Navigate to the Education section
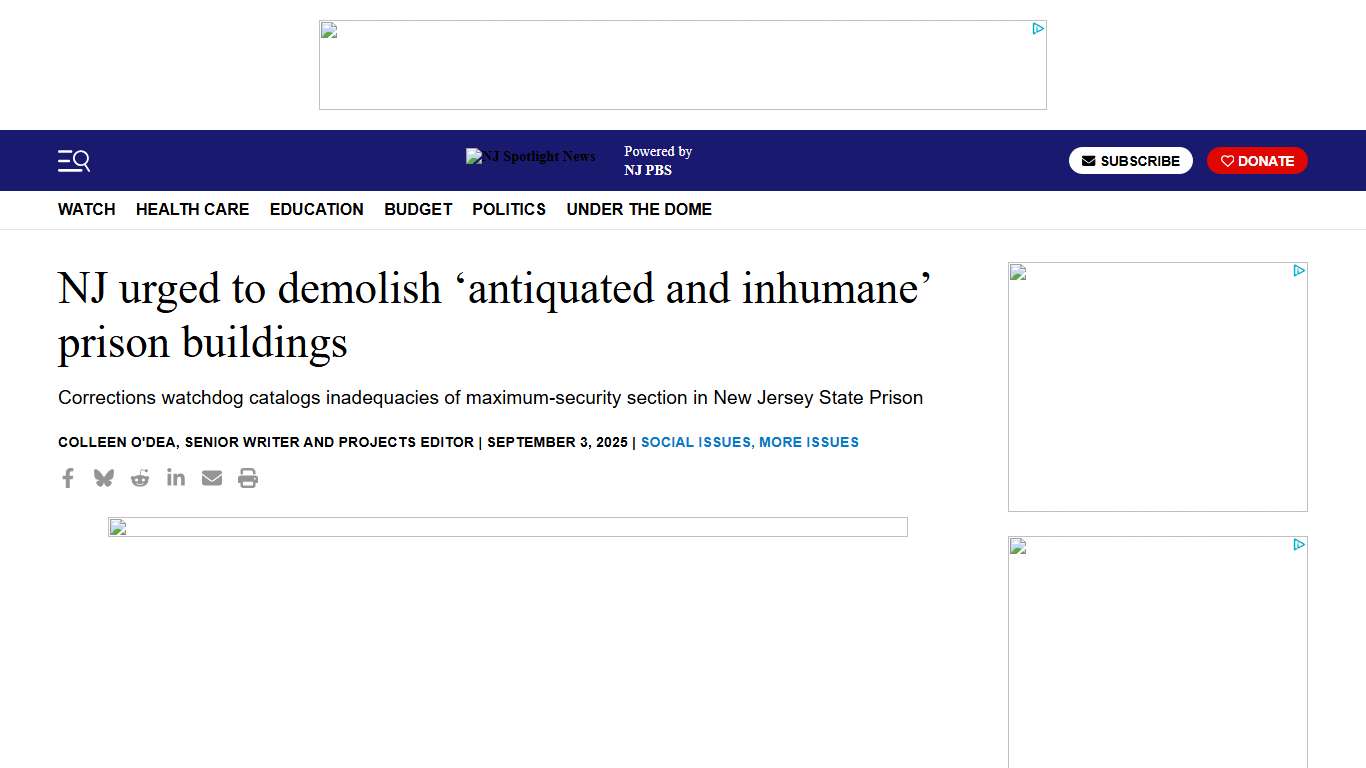The image size is (1366, 768). (317, 209)
